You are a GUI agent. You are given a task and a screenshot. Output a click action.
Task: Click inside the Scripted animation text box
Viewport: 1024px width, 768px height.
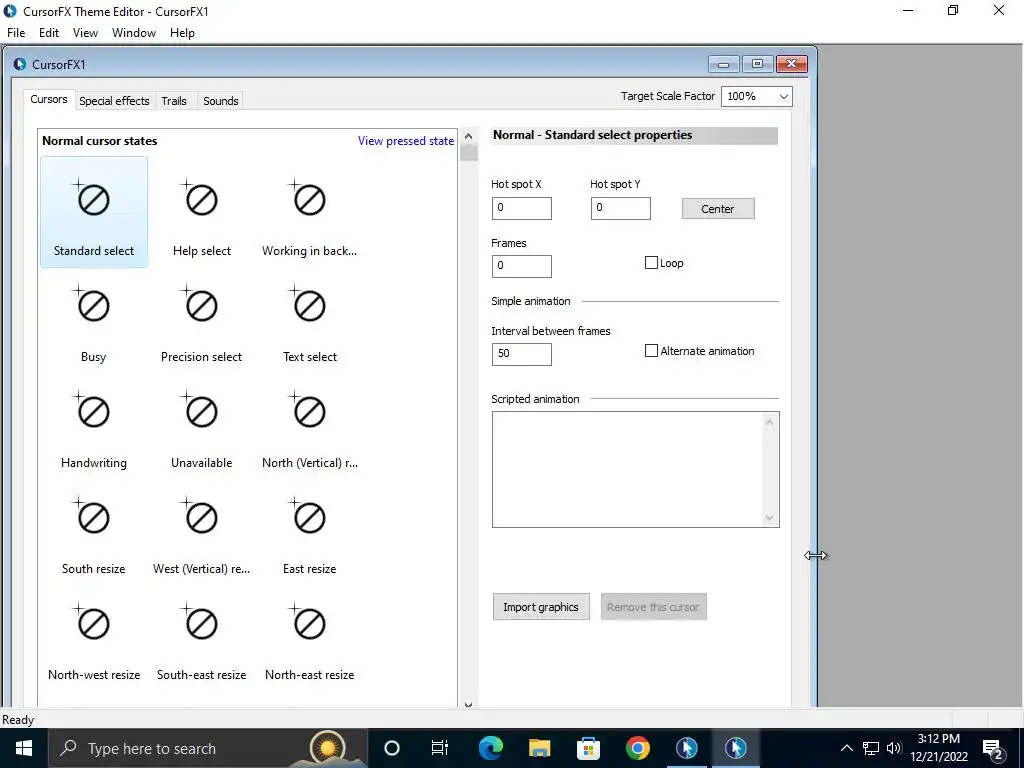point(628,470)
